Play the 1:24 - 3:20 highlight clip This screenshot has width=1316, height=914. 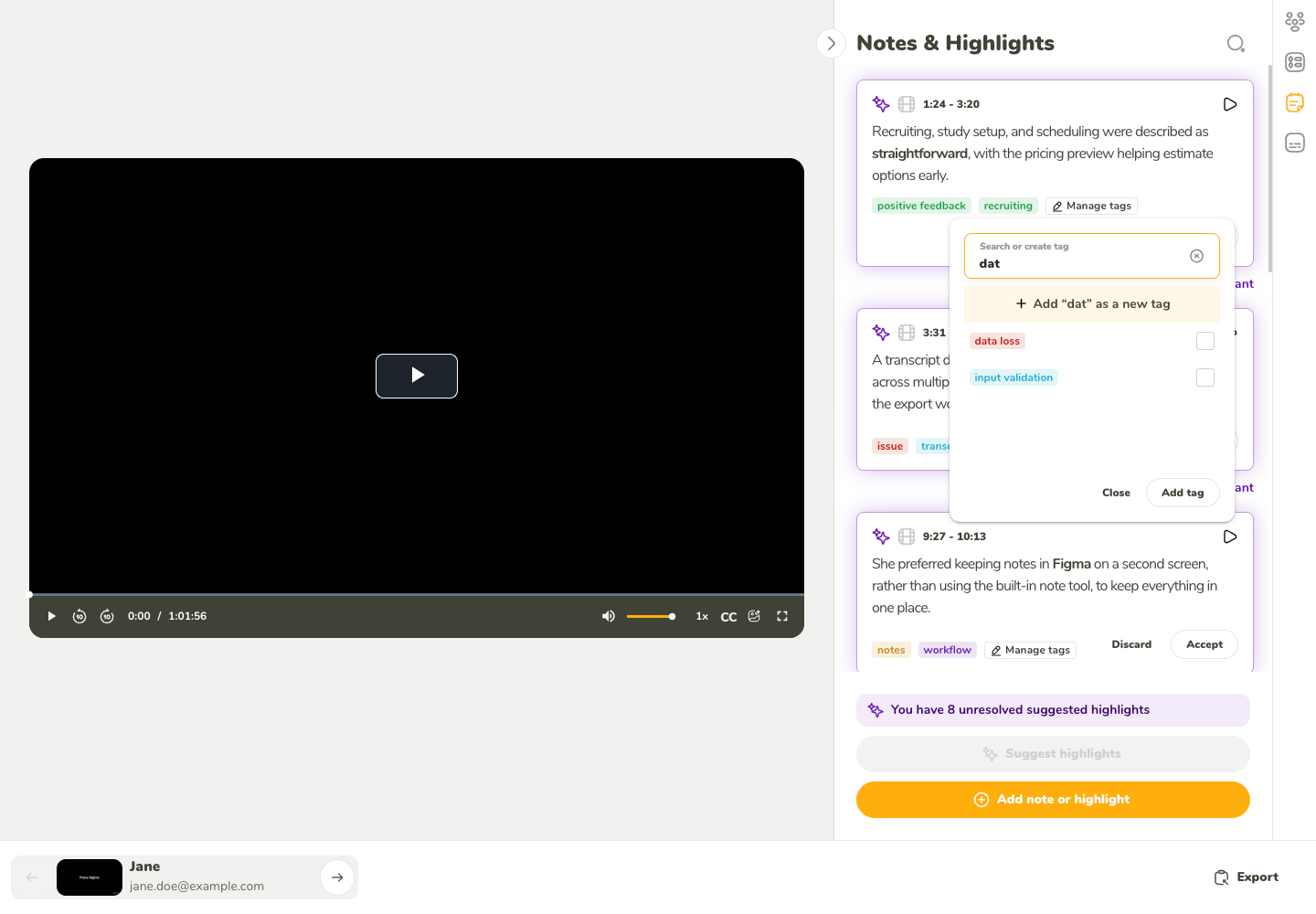pyautogui.click(x=1230, y=104)
